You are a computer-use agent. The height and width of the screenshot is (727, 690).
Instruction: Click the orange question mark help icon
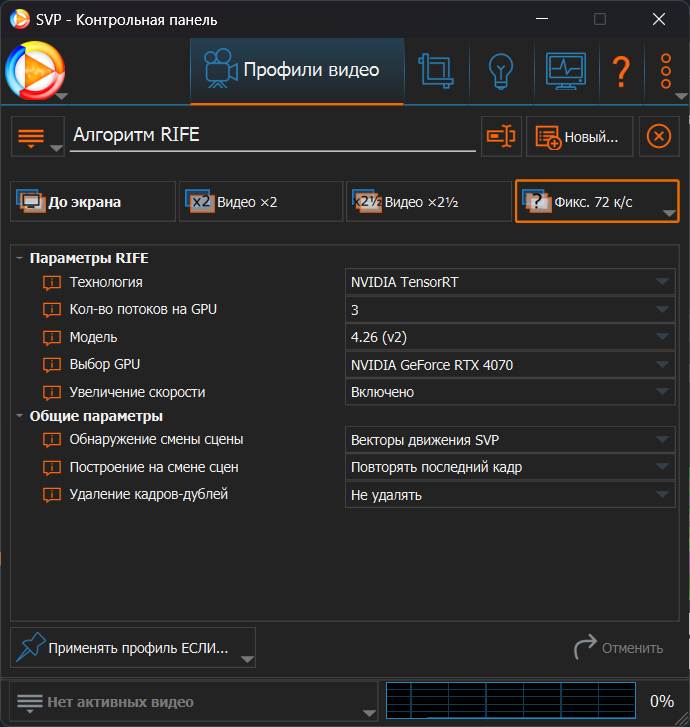[x=621, y=71]
